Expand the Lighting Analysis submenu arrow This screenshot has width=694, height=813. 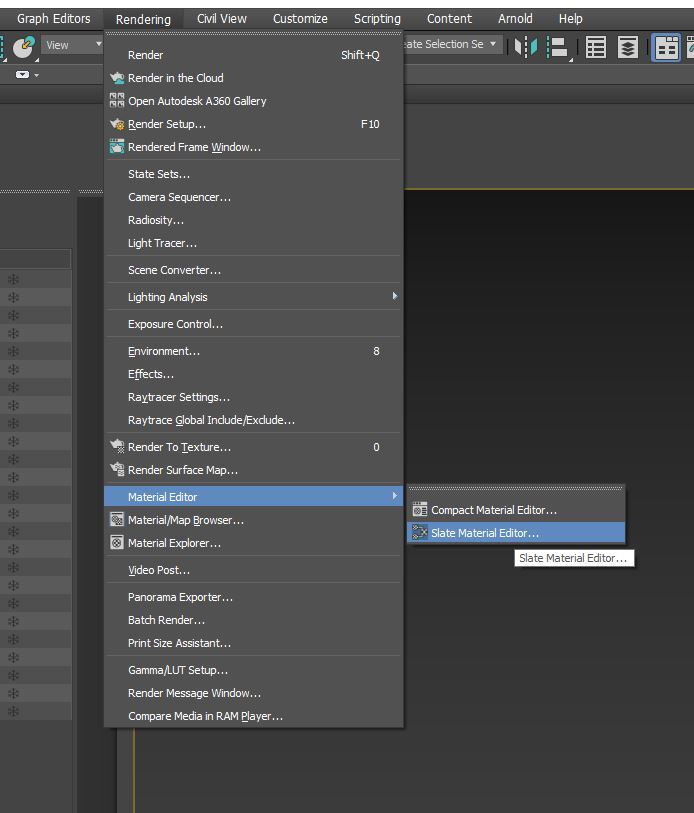(394, 297)
